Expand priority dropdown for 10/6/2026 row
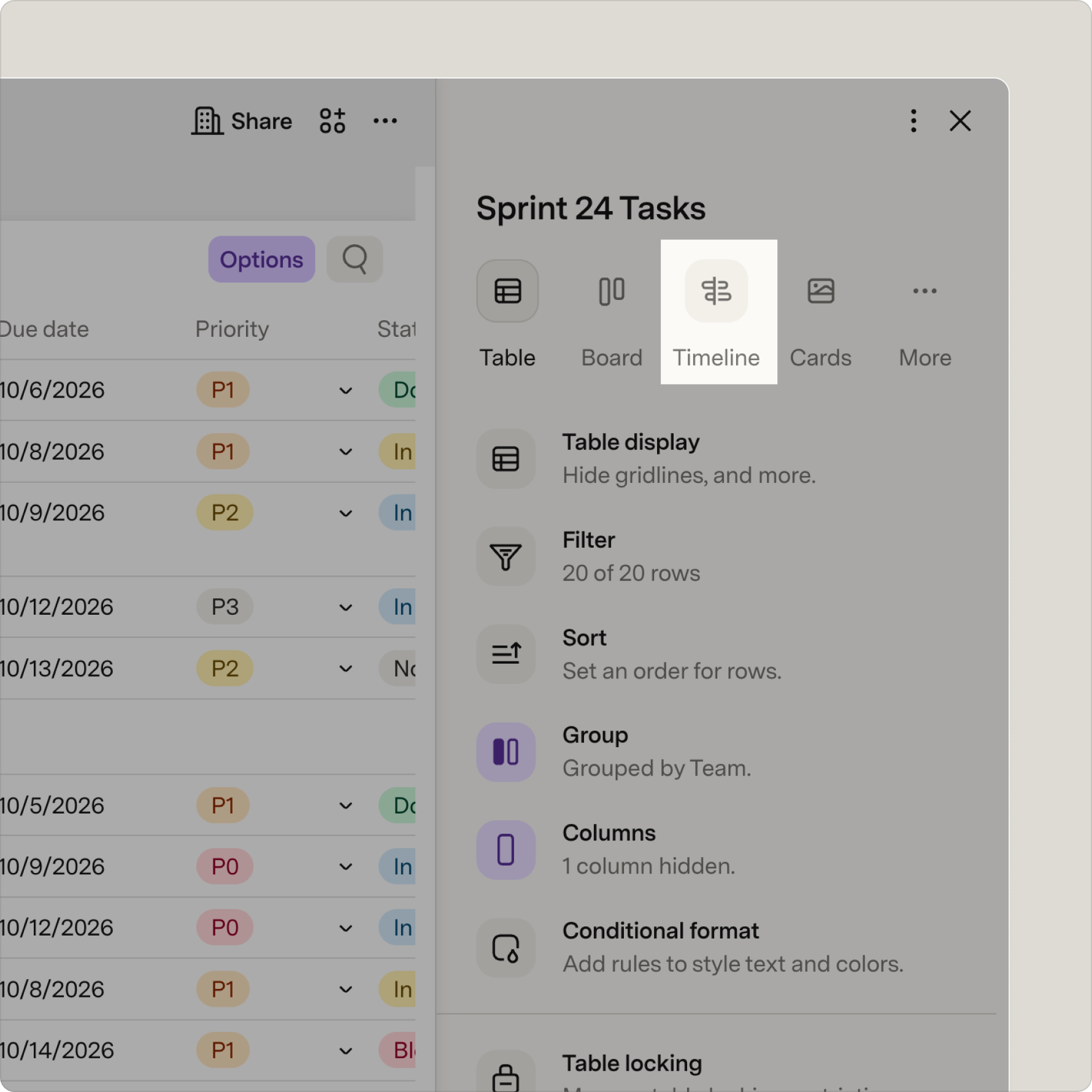The image size is (1092, 1092). click(x=346, y=391)
